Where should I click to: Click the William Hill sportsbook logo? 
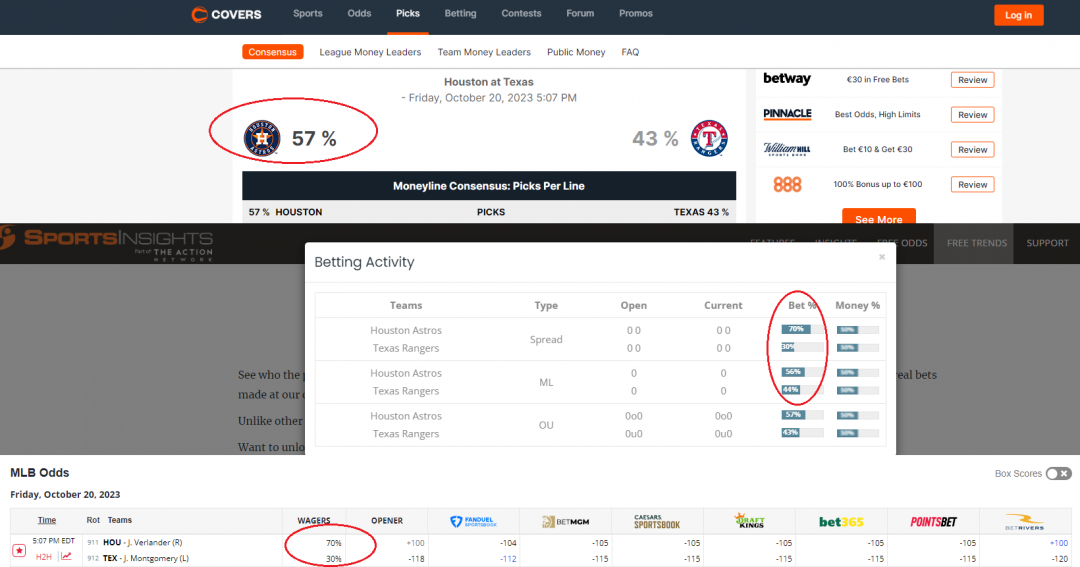(787, 149)
